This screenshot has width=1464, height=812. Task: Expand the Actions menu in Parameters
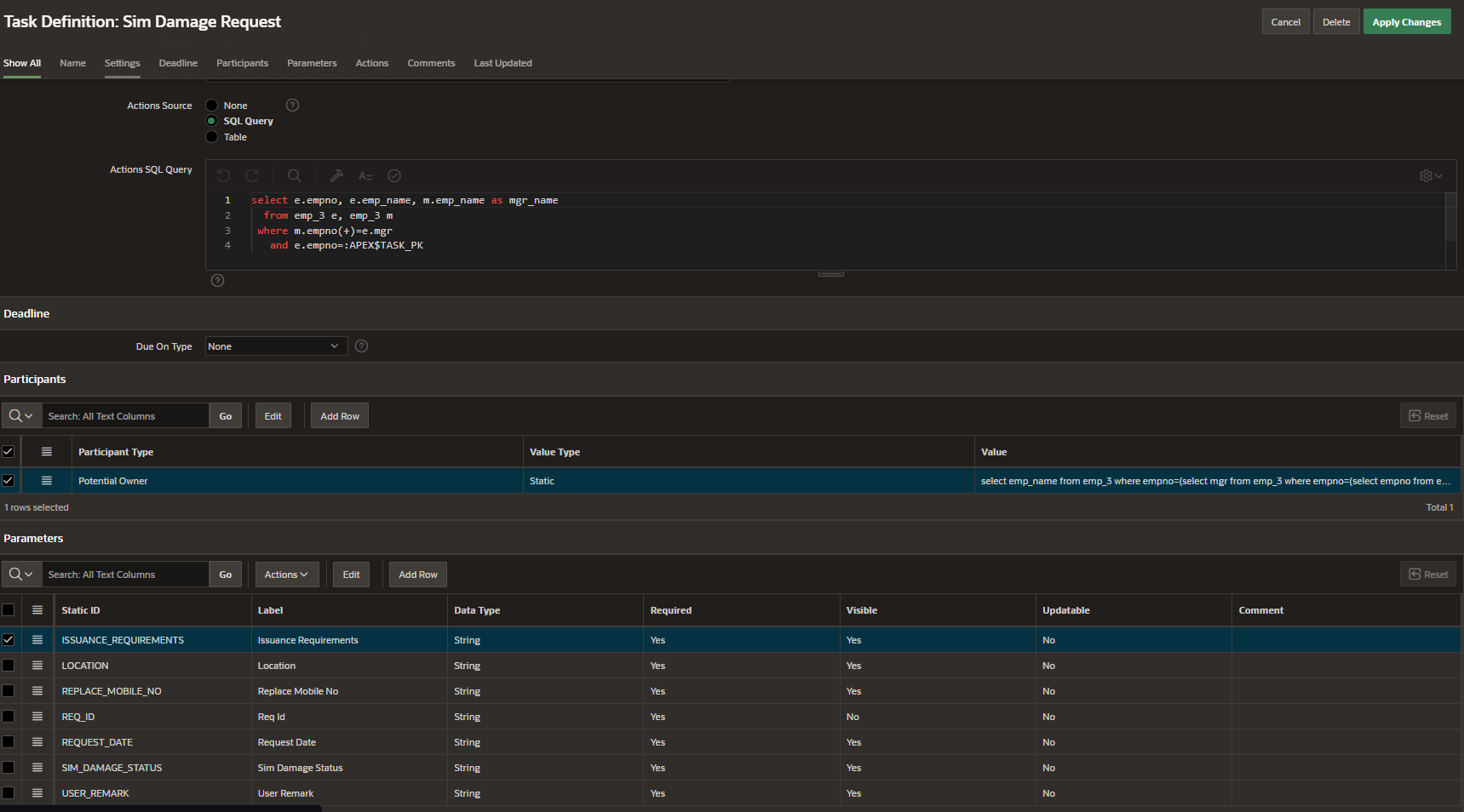click(x=286, y=575)
